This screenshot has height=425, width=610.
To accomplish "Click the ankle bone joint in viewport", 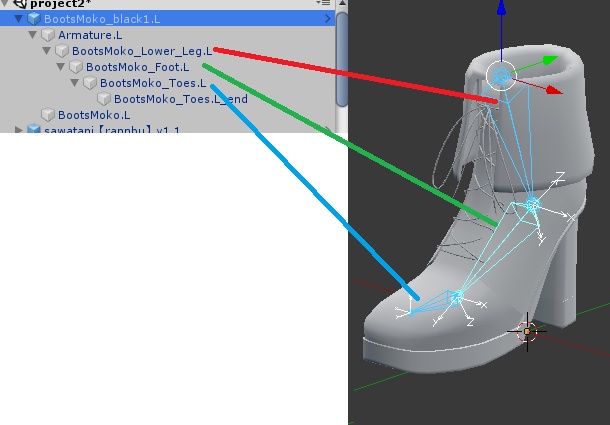I will pyautogui.click(x=532, y=204).
